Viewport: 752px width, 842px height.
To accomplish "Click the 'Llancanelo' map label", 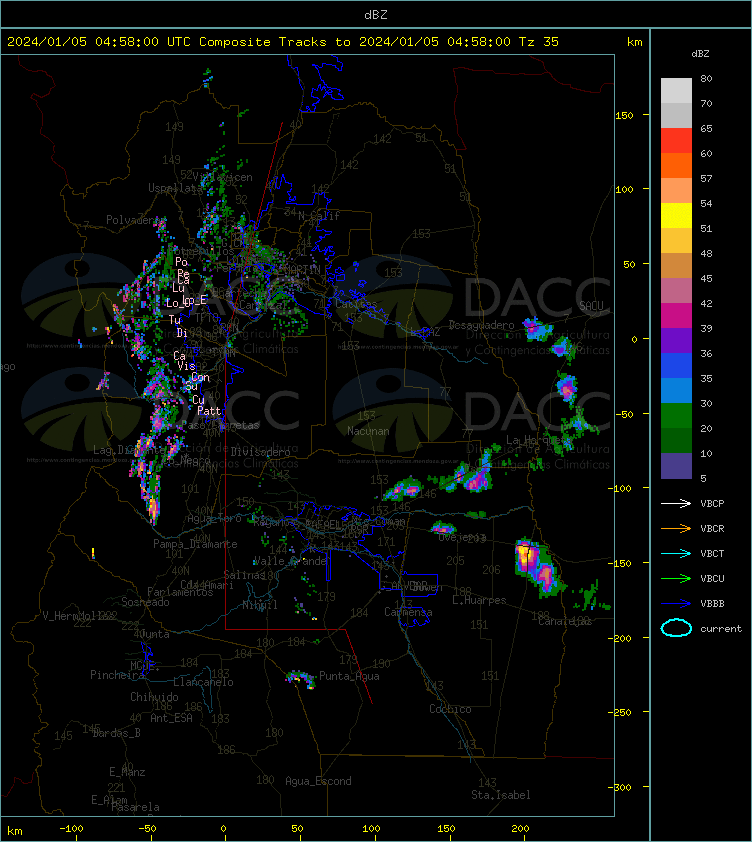I will tap(203, 682).
